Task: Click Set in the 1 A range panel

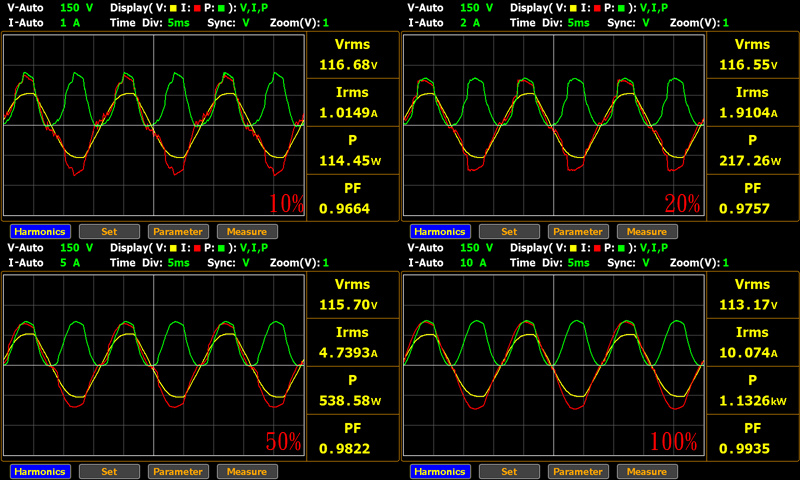Action: click(109, 232)
